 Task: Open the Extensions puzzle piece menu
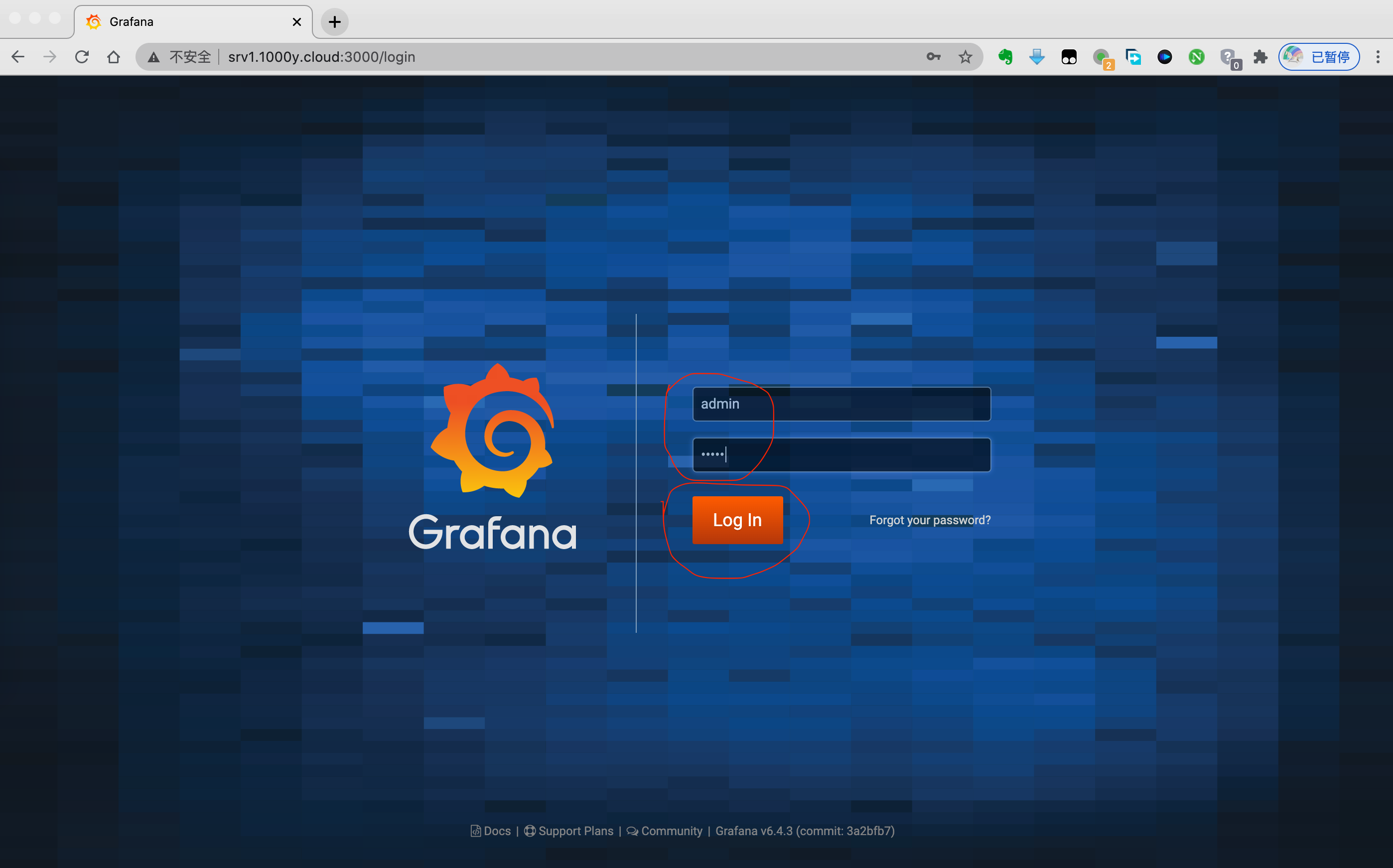tap(1260, 57)
